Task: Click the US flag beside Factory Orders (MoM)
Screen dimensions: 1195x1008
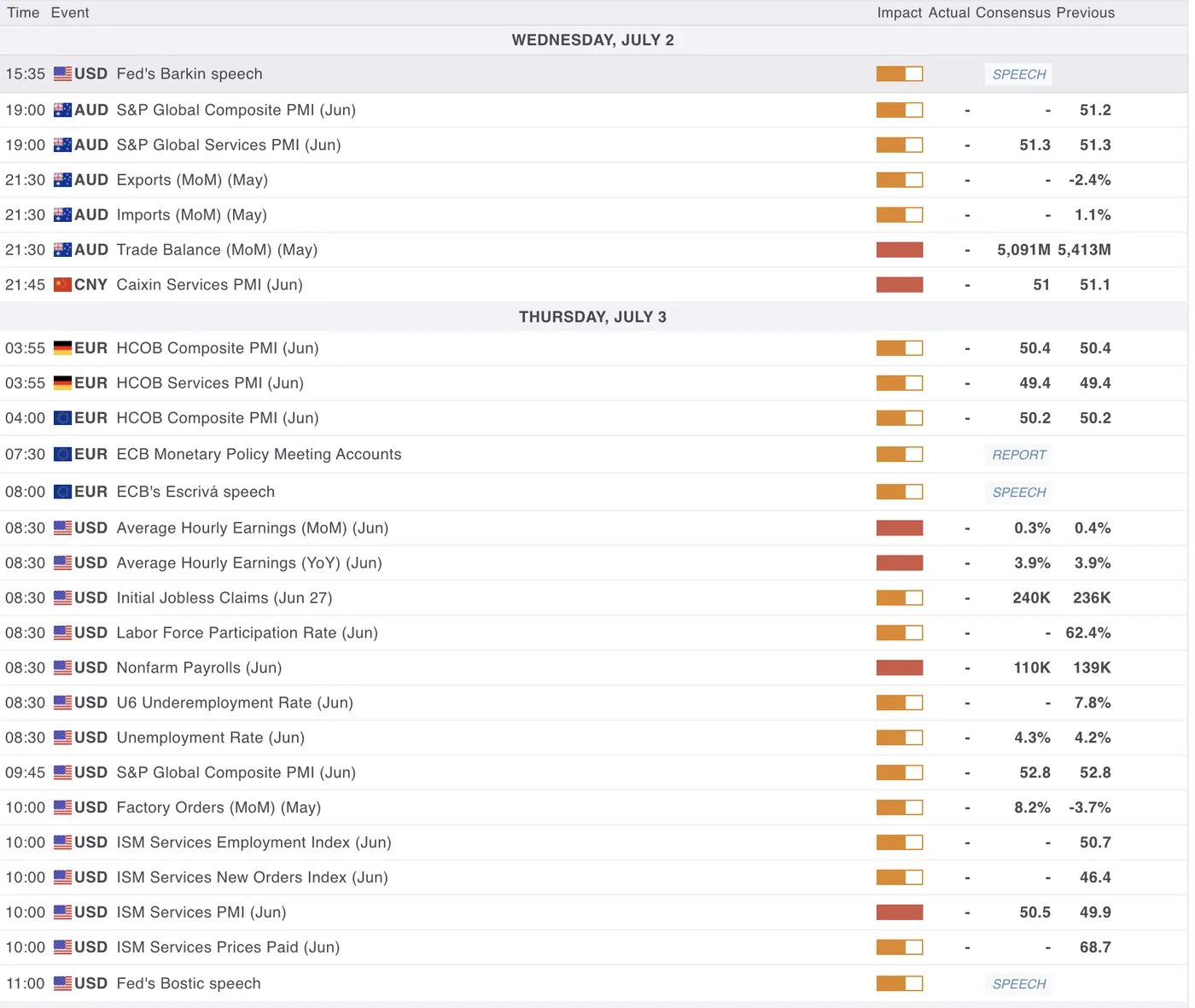Action: pyautogui.click(x=62, y=807)
